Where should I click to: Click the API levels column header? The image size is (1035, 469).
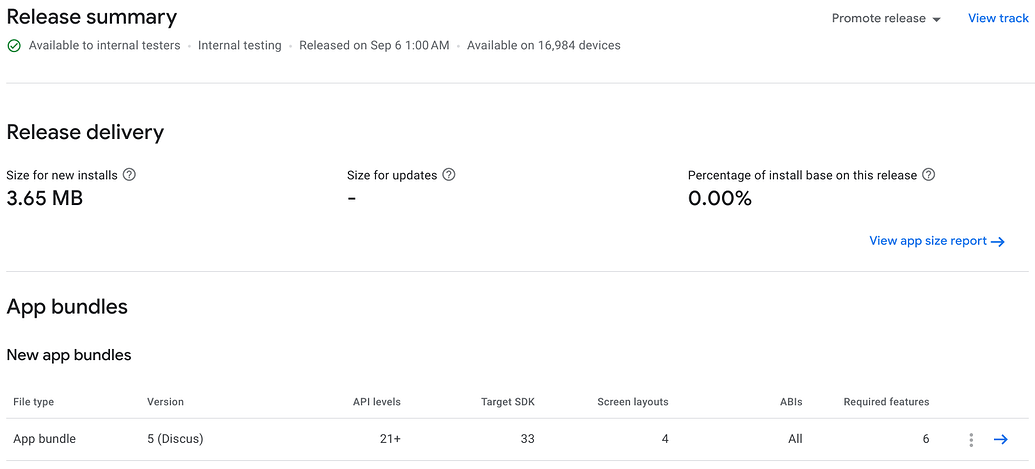(x=377, y=402)
